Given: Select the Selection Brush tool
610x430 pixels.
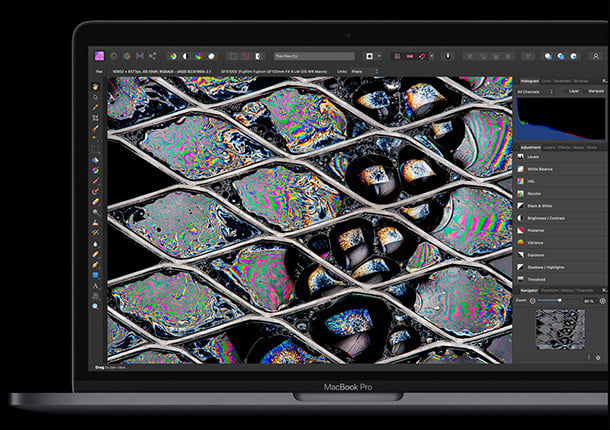Looking at the screenshot, I should coord(96,128).
